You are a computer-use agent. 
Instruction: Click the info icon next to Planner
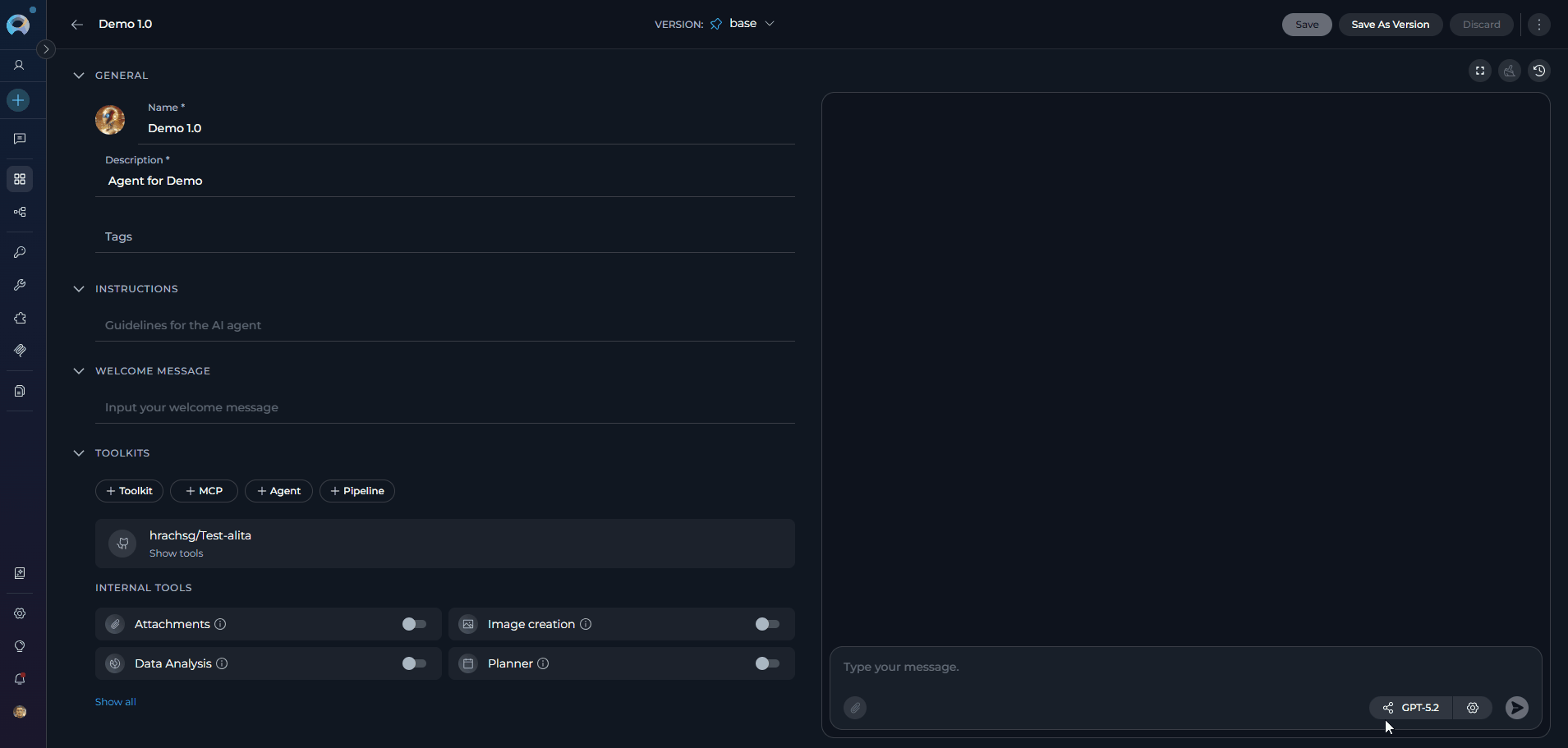[x=543, y=663]
